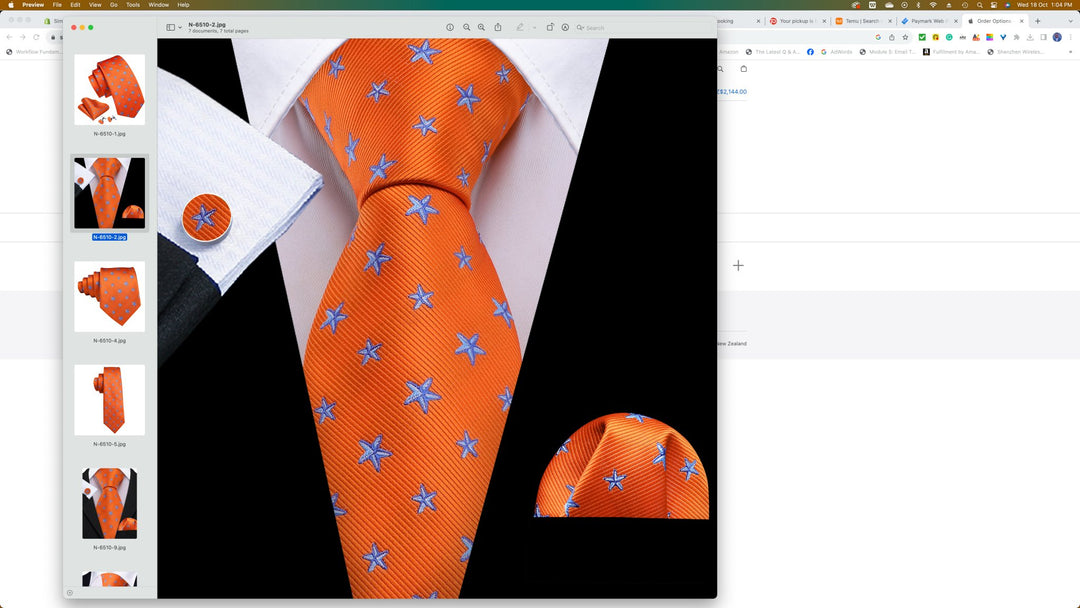Expand the Highlight options dropdown arrow
The height and width of the screenshot is (608, 1080).
pos(534,27)
